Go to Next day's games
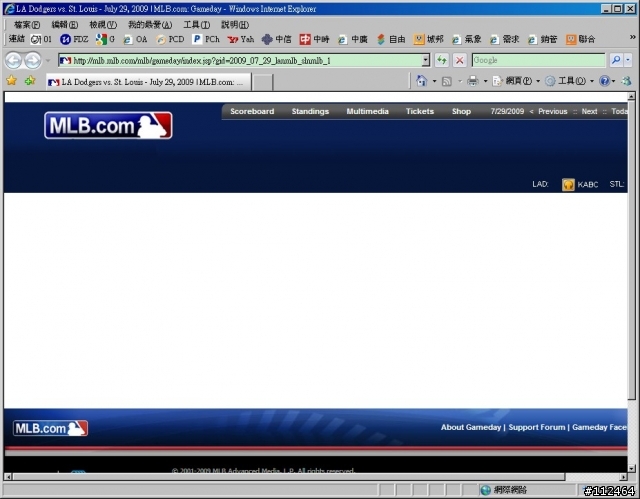The width and height of the screenshot is (640, 499). coord(589,111)
